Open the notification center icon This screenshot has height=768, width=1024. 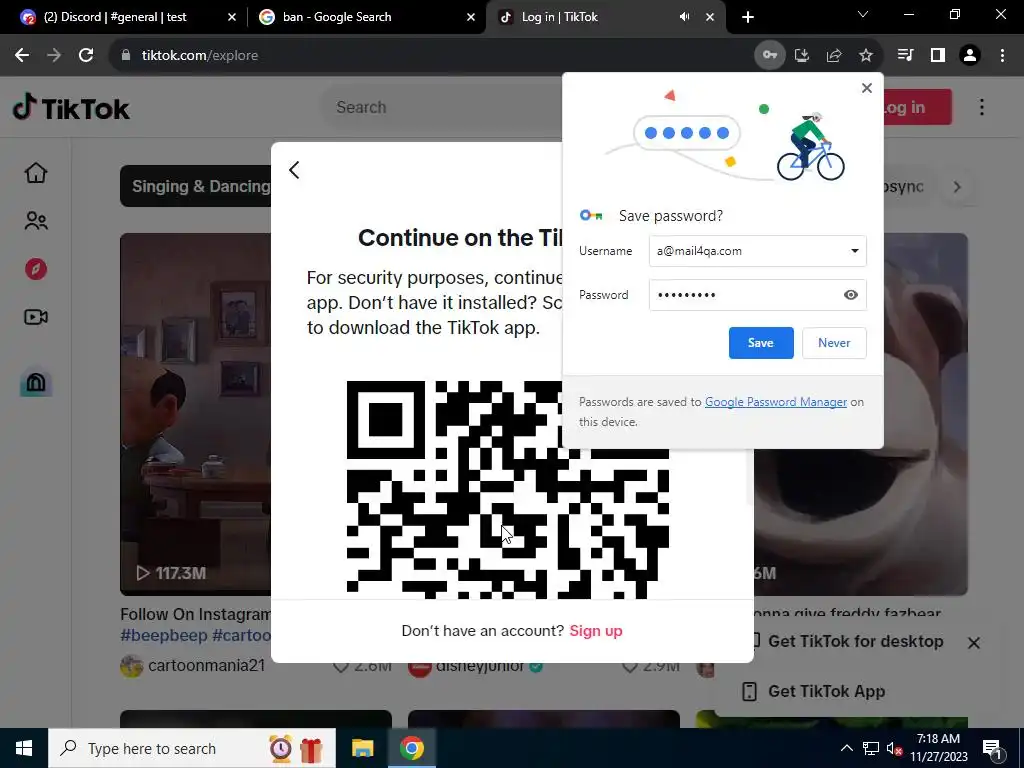tap(993, 748)
